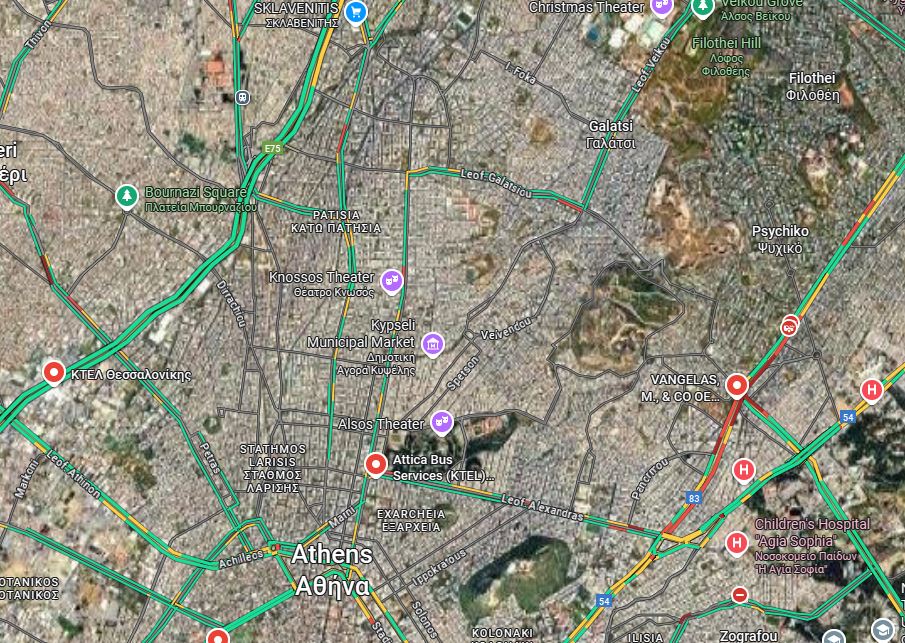The width and height of the screenshot is (905, 643).
Task: Click the Attica Bus Services red pin
Action: [376, 465]
